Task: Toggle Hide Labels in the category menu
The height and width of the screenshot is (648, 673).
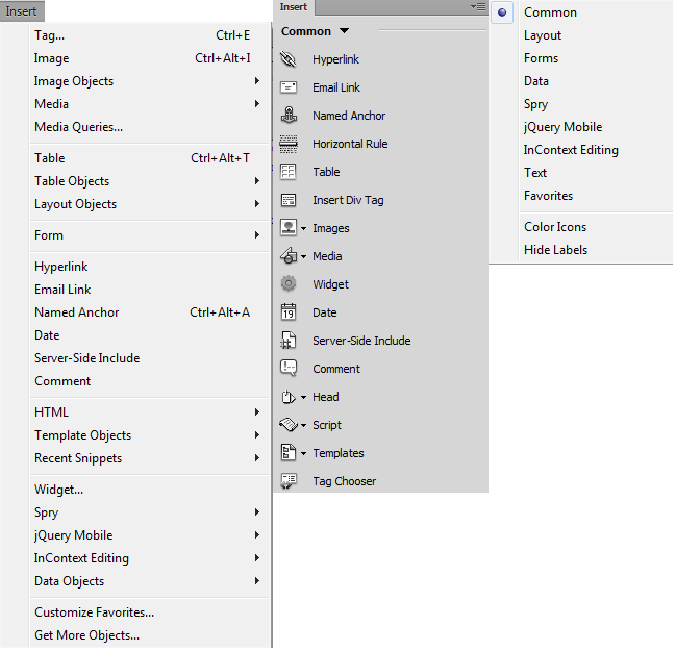Action: [555, 250]
